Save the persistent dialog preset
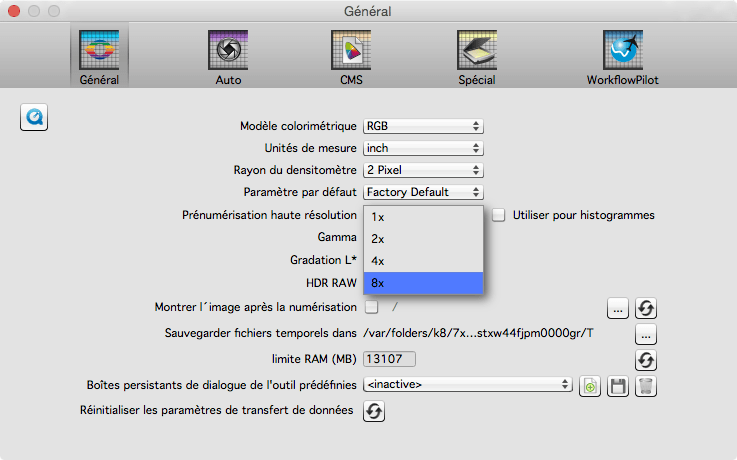The image size is (737, 460). click(x=618, y=386)
